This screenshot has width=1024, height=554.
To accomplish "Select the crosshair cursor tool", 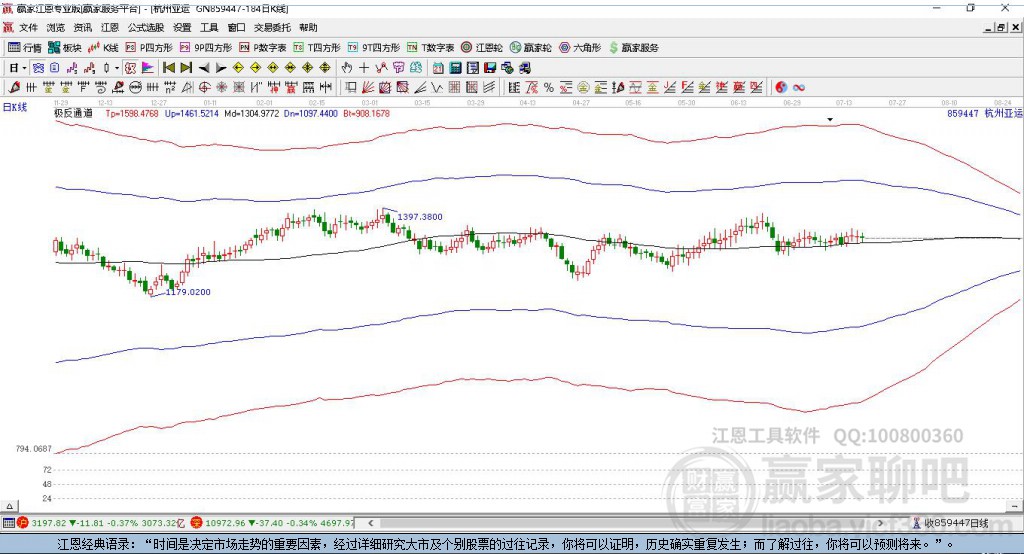I will click(x=364, y=68).
